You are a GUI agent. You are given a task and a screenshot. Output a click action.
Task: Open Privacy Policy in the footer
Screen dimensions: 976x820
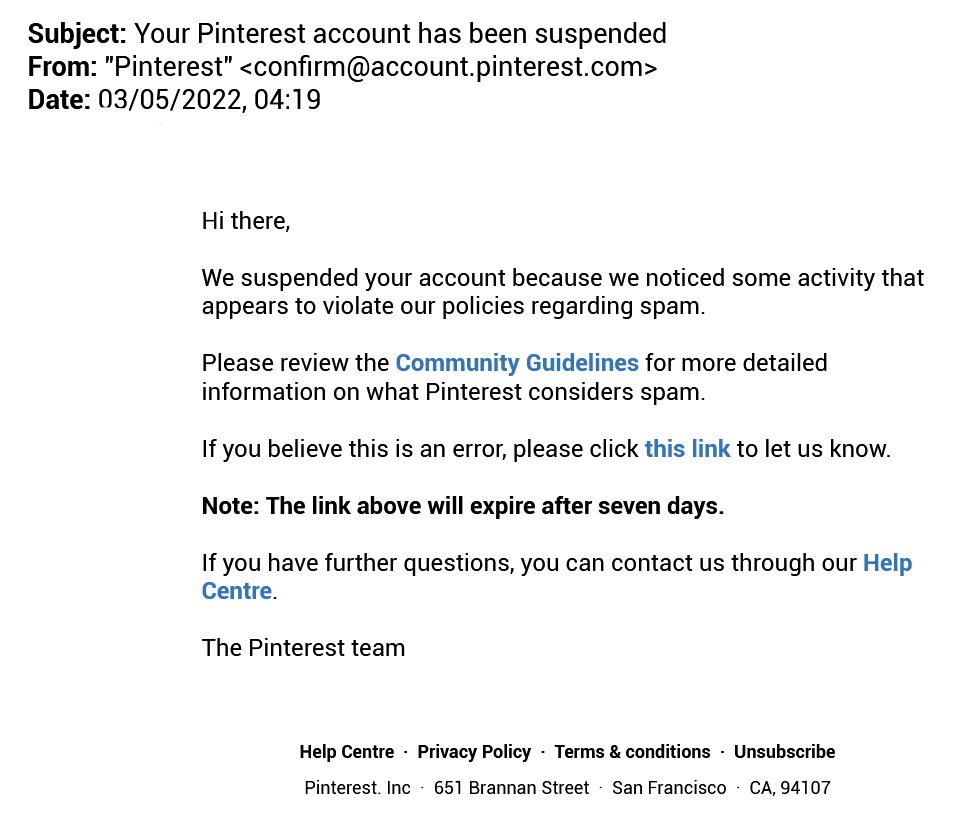click(x=474, y=752)
